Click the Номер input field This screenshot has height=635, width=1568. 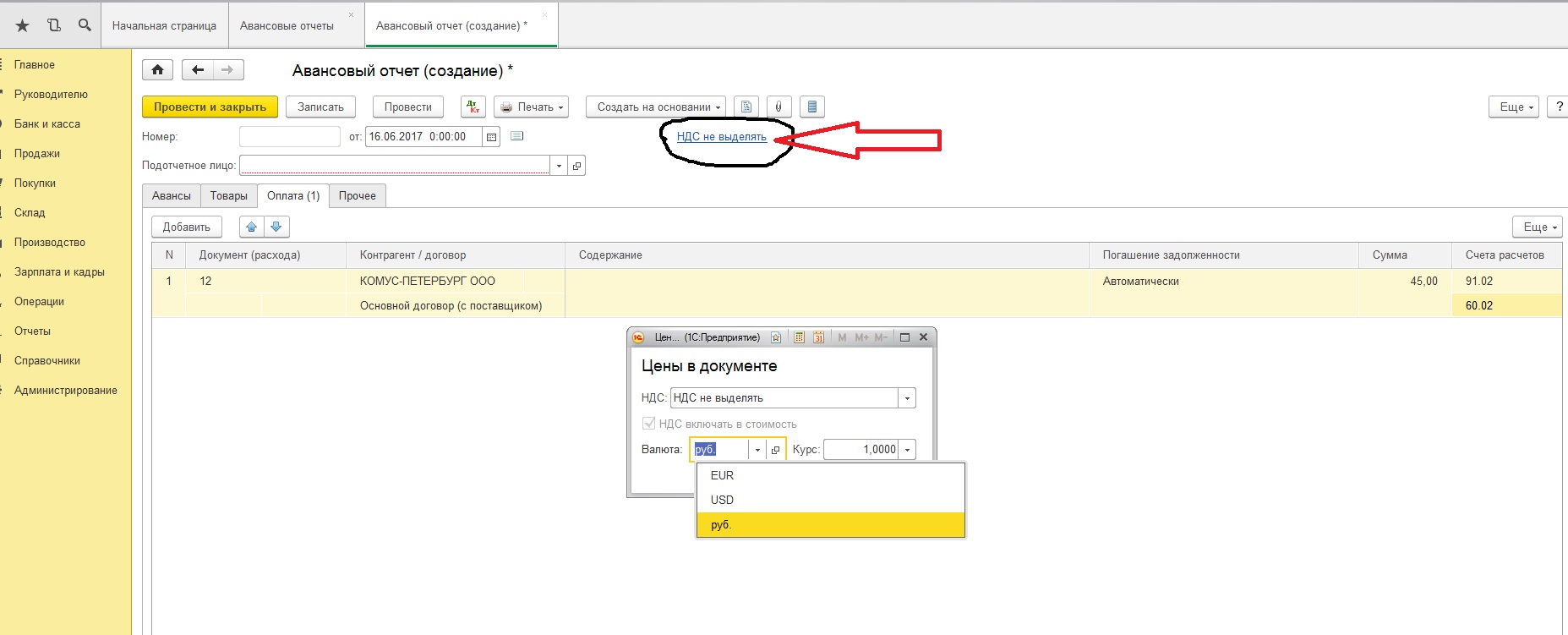tap(289, 137)
